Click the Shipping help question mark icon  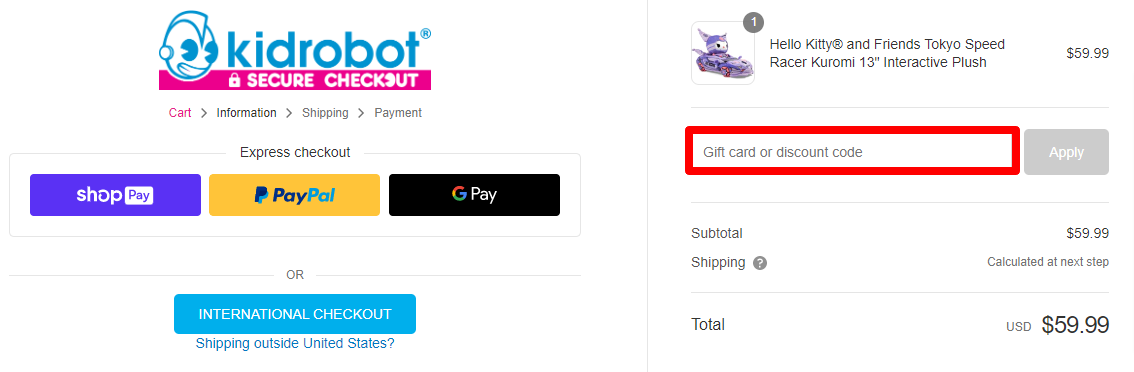[x=759, y=263]
